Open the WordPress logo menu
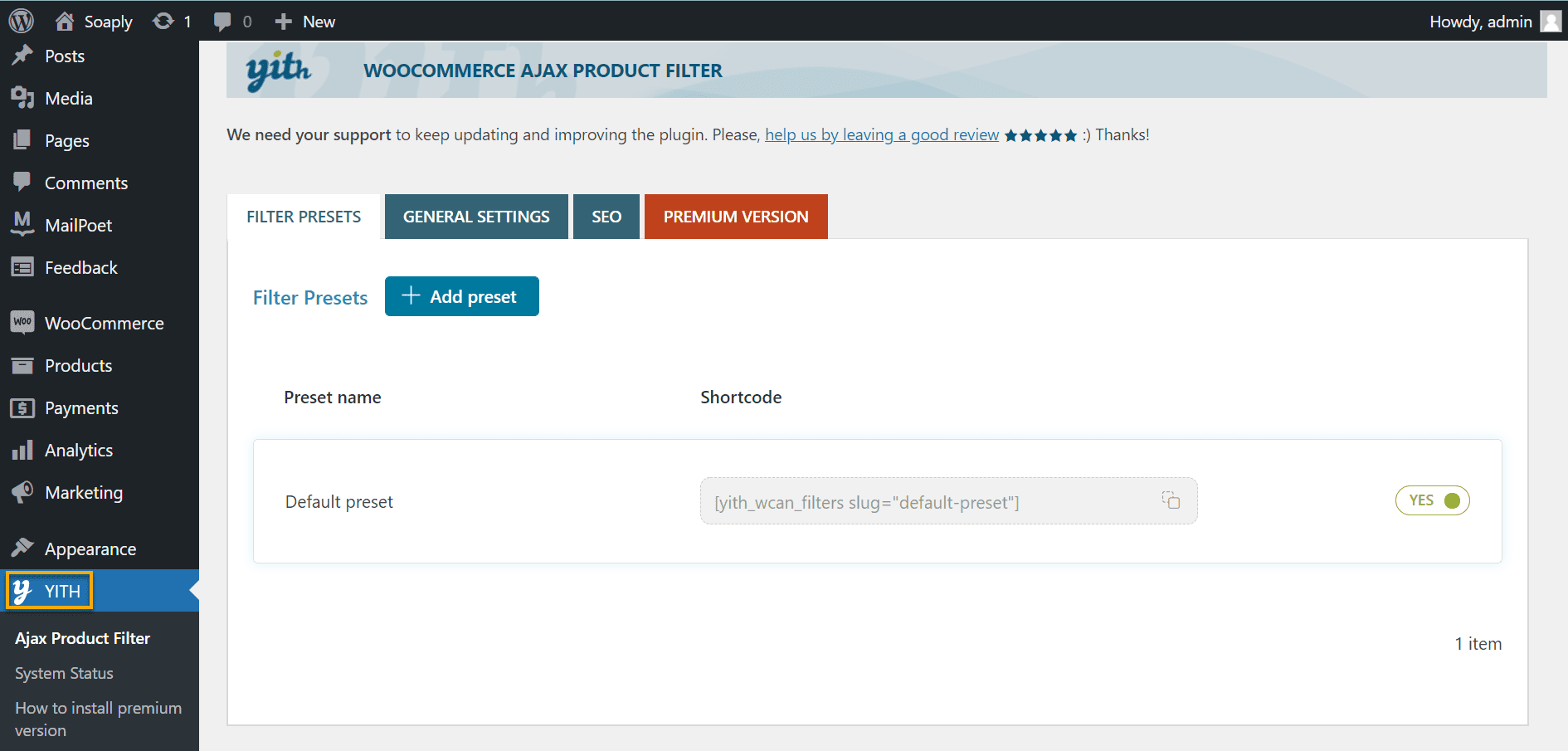 tap(21, 21)
